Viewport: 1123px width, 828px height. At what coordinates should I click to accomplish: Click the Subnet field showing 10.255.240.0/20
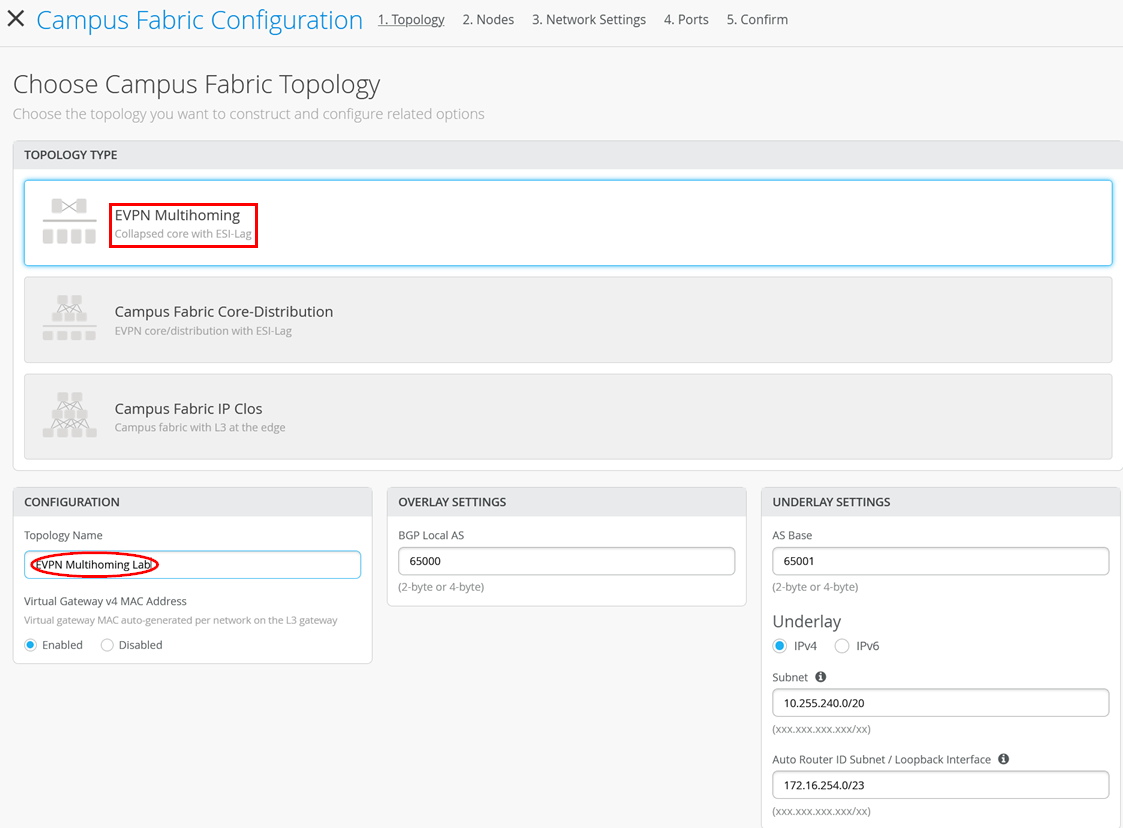(x=940, y=703)
